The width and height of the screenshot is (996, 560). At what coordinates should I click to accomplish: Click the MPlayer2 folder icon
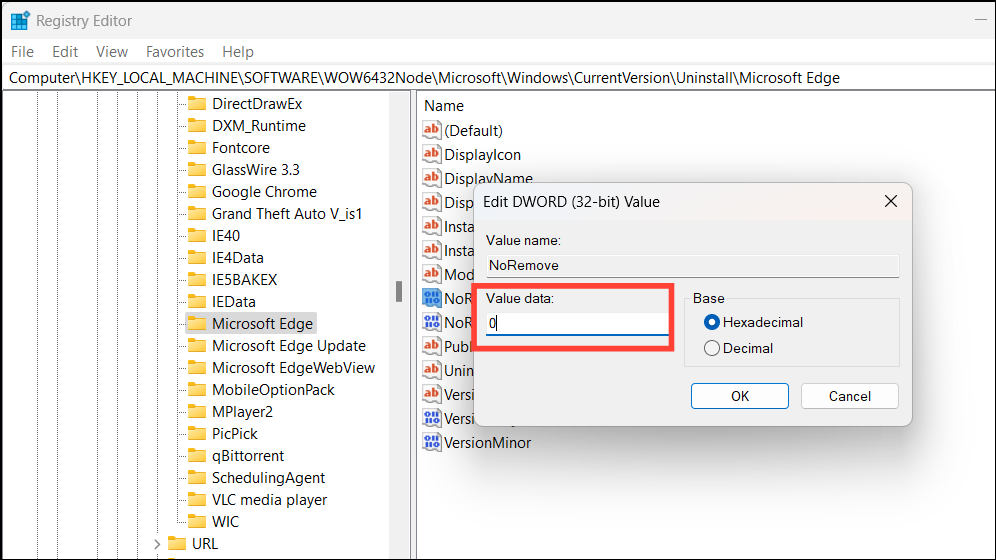[197, 411]
